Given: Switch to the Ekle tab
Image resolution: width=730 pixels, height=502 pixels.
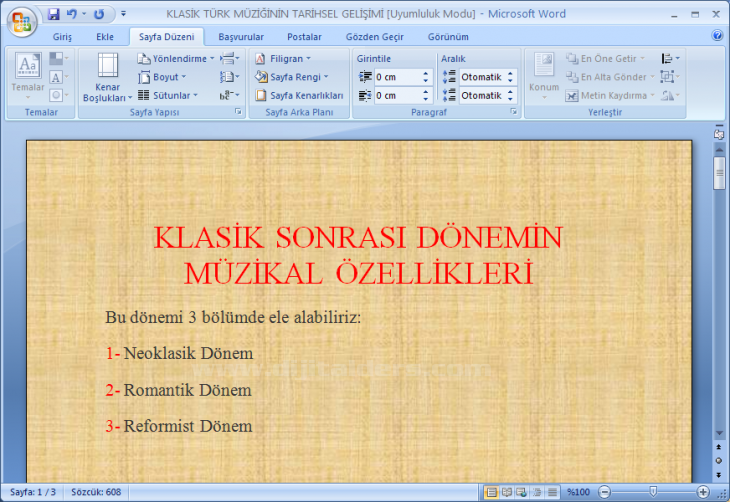Looking at the screenshot, I should tap(105, 37).
